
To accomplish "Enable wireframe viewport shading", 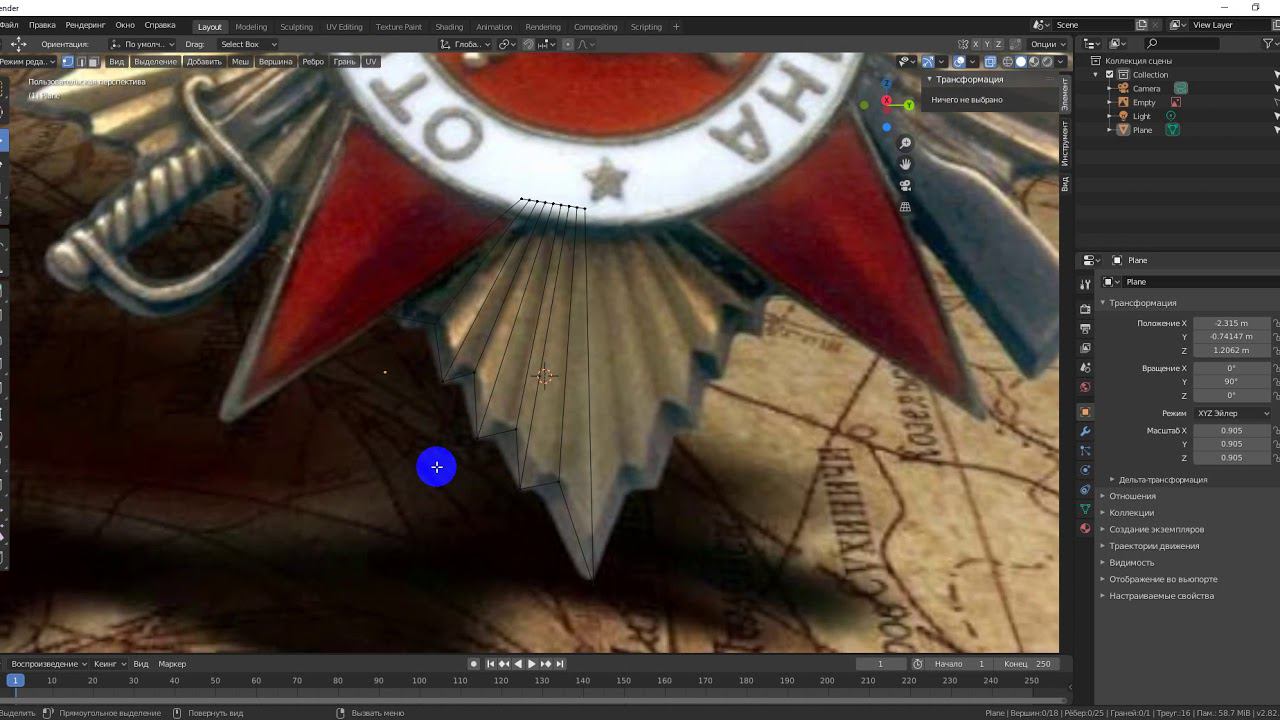I will coord(1007,62).
